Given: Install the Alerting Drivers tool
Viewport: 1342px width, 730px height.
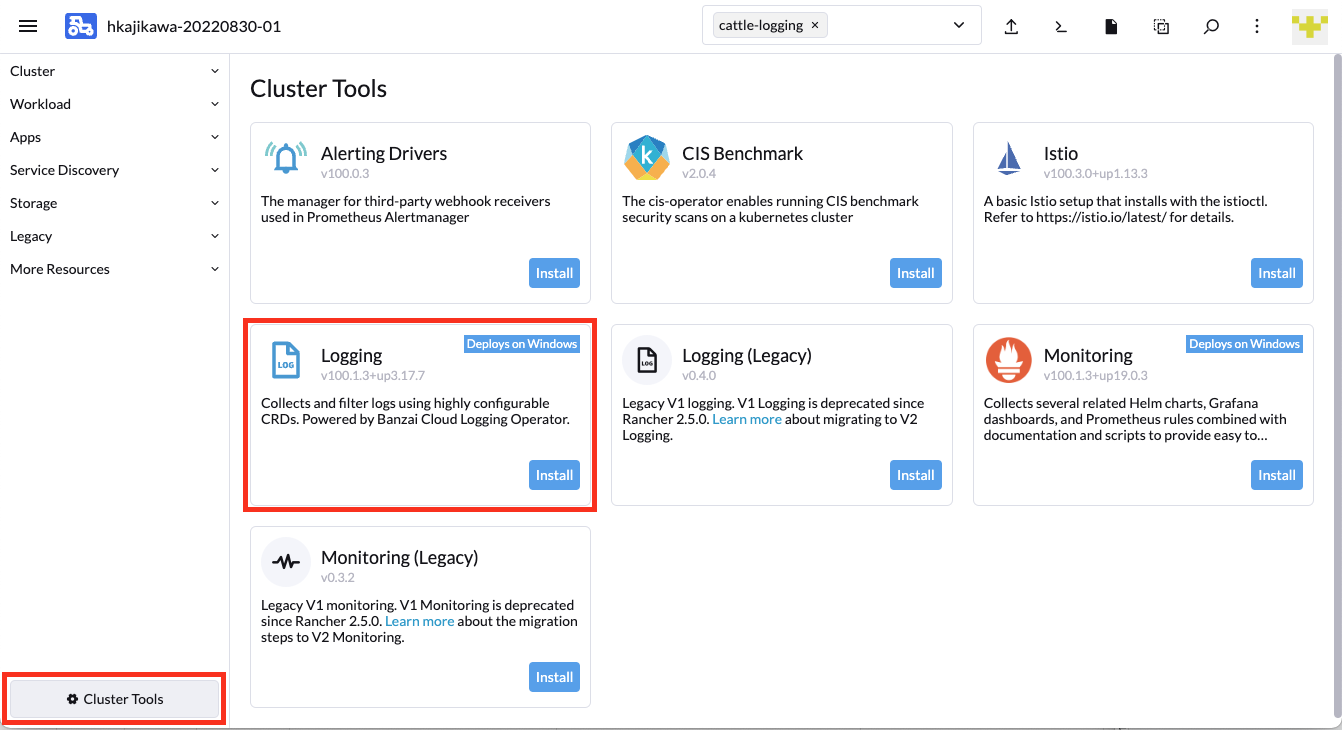Looking at the screenshot, I should [x=554, y=273].
